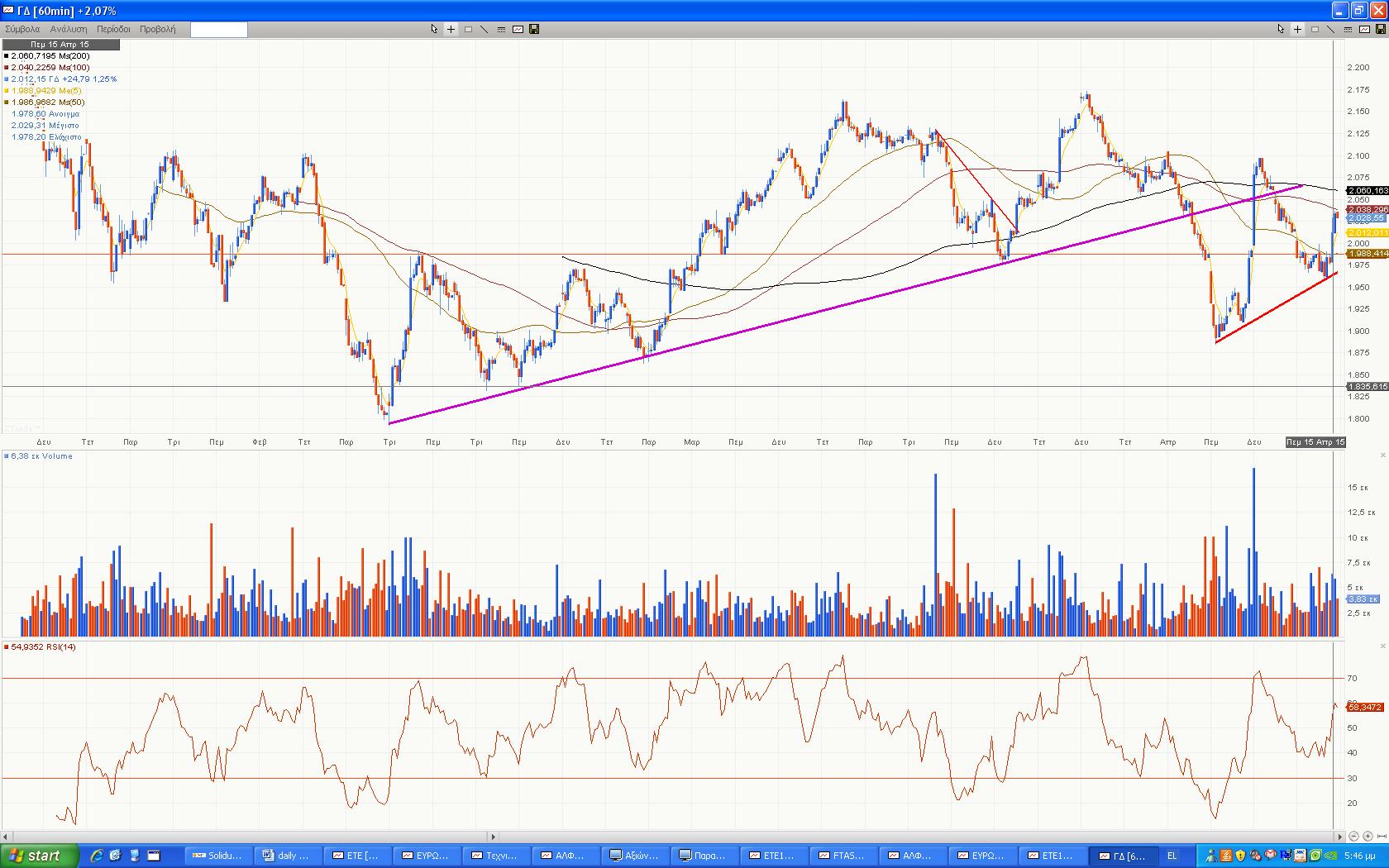Viewport: 1389px width, 868px height.
Task: Open the Windows start menu
Action: pos(39,856)
